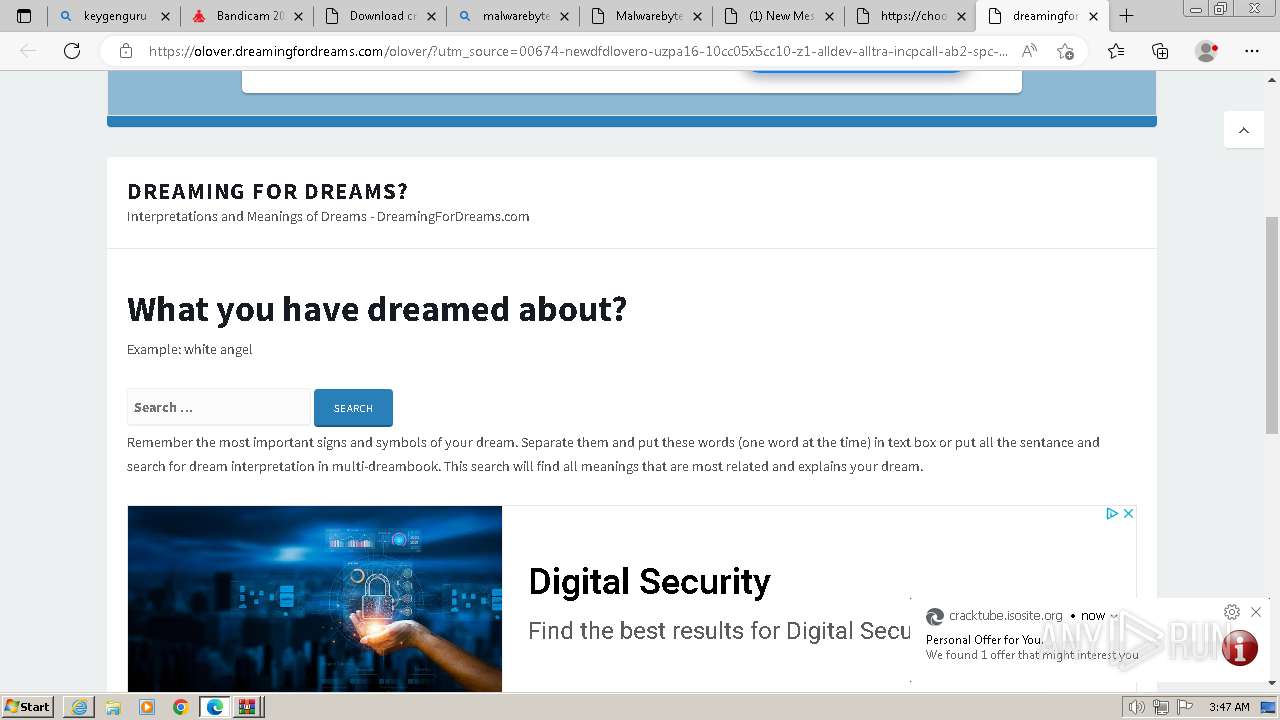Click the address bar URL
The width and height of the screenshot is (1280, 720).
point(578,51)
